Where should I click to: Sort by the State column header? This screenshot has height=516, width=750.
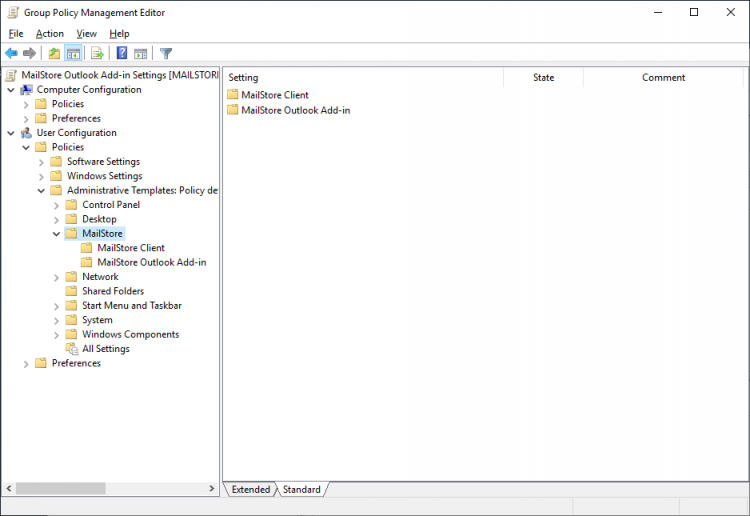pos(543,77)
